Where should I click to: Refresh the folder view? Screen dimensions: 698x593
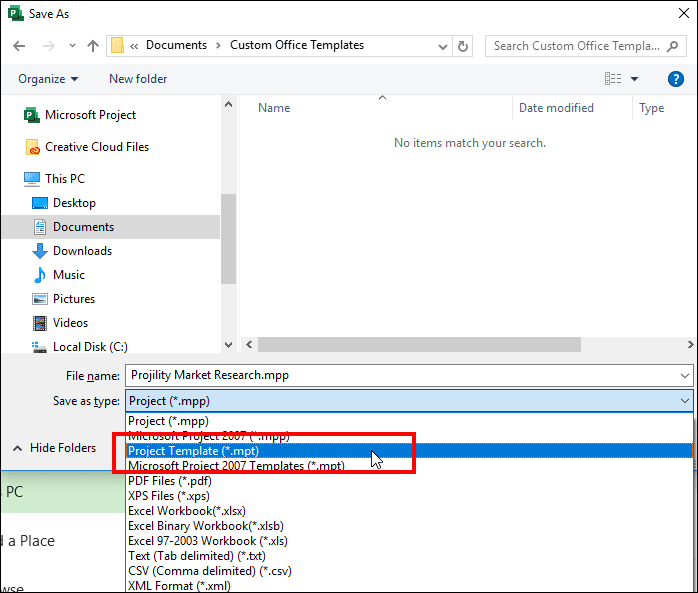(x=463, y=46)
